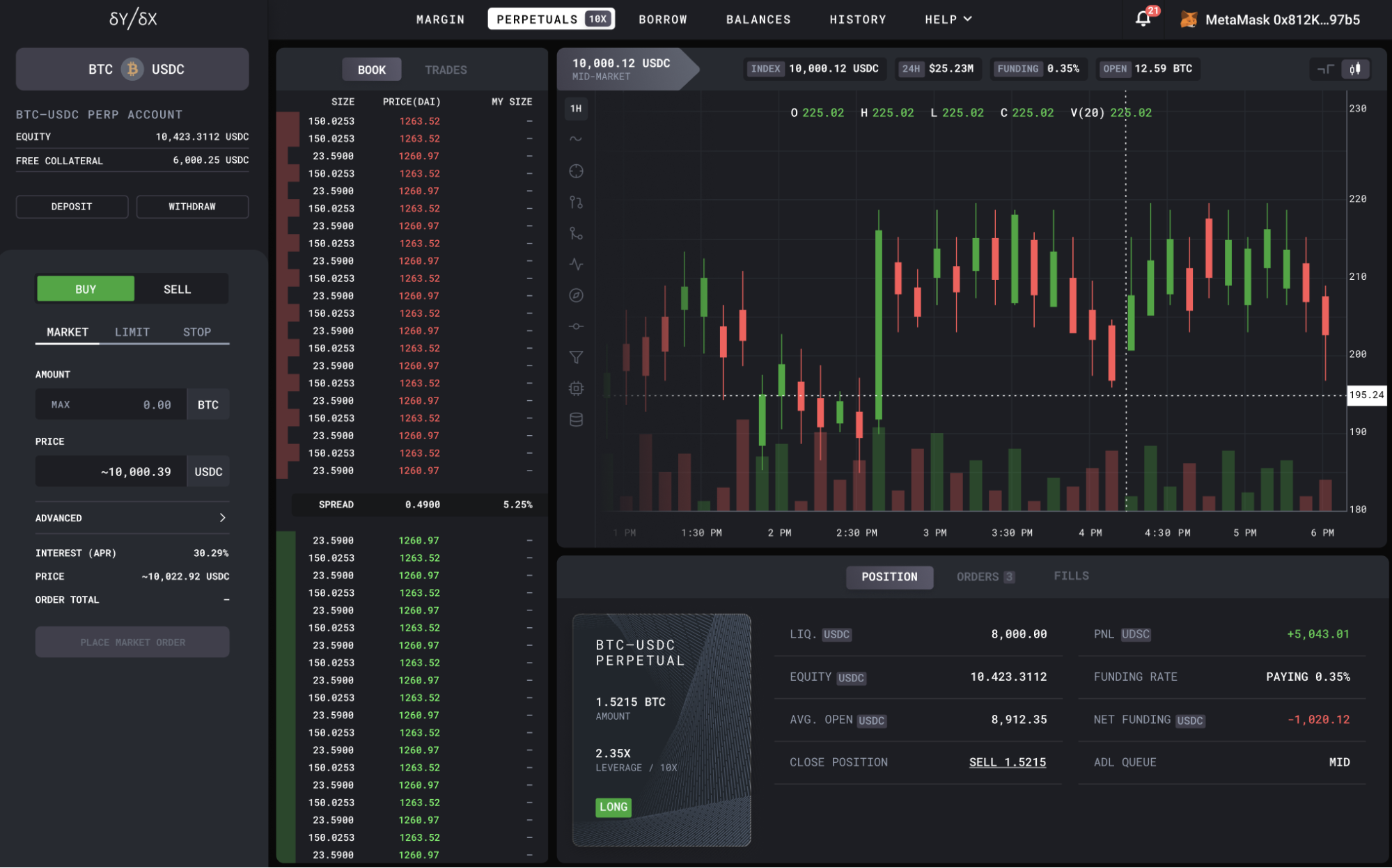Screen dimensions: 1392x868
Task: Open the BTC USDC market selector
Action: (132, 69)
